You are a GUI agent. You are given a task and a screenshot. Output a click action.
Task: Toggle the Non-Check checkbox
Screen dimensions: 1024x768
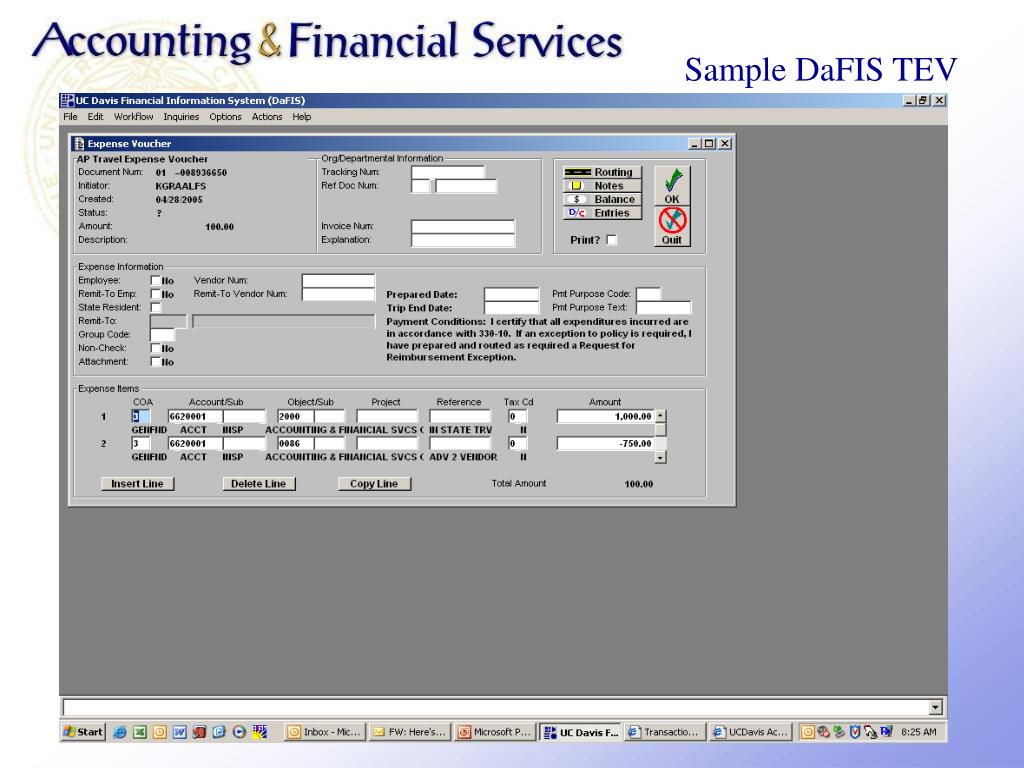155,348
